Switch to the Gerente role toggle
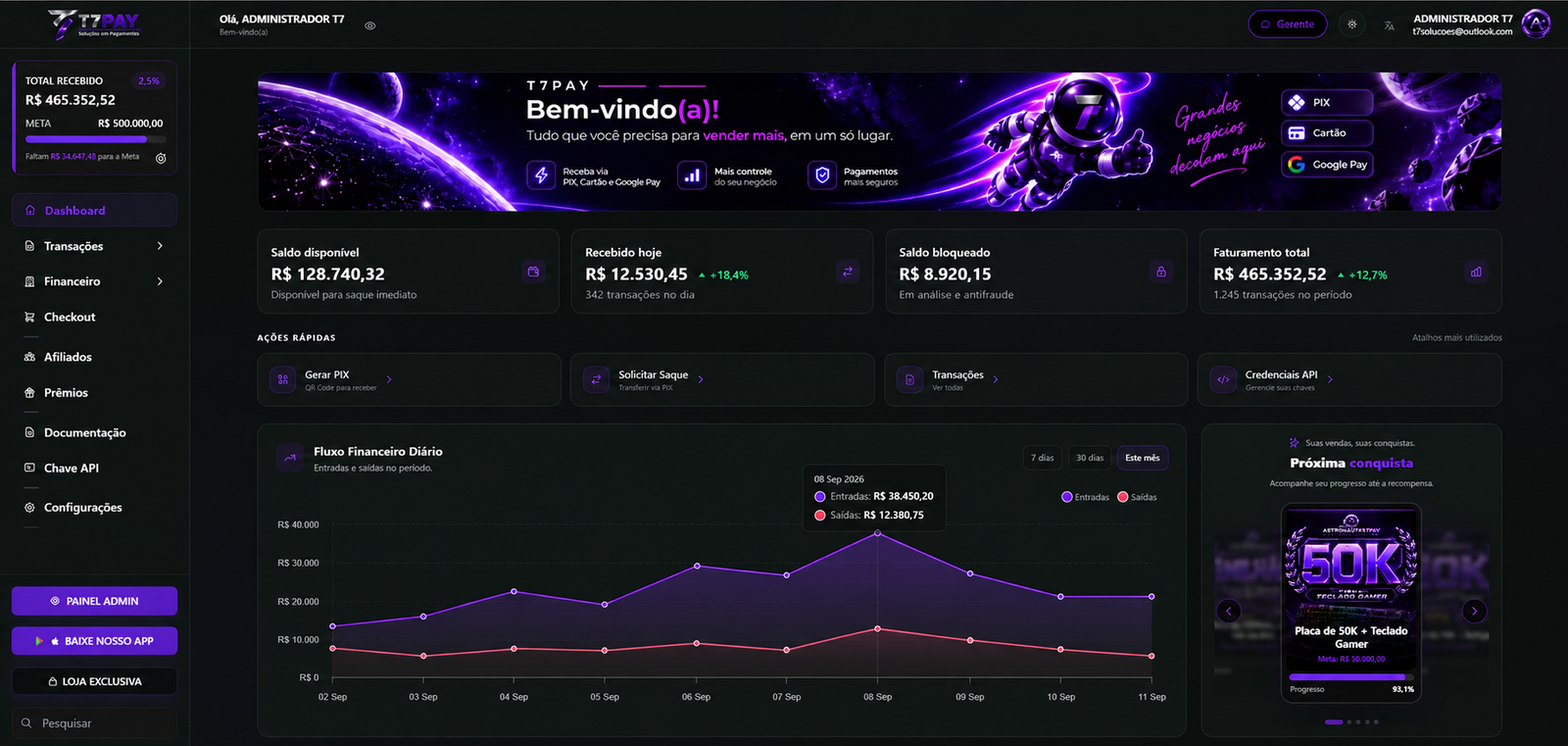 point(1288,25)
